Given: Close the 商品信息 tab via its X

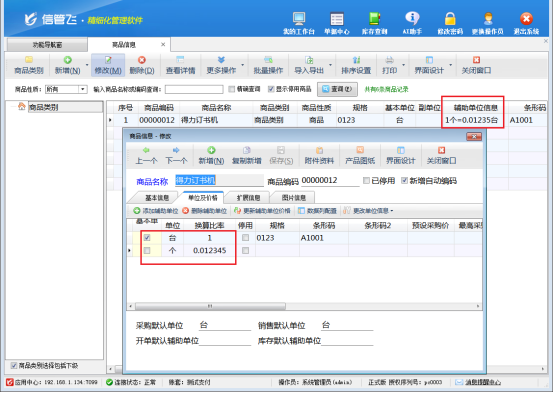Looking at the screenshot, I should pyautogui.click(x=163, y=45).
